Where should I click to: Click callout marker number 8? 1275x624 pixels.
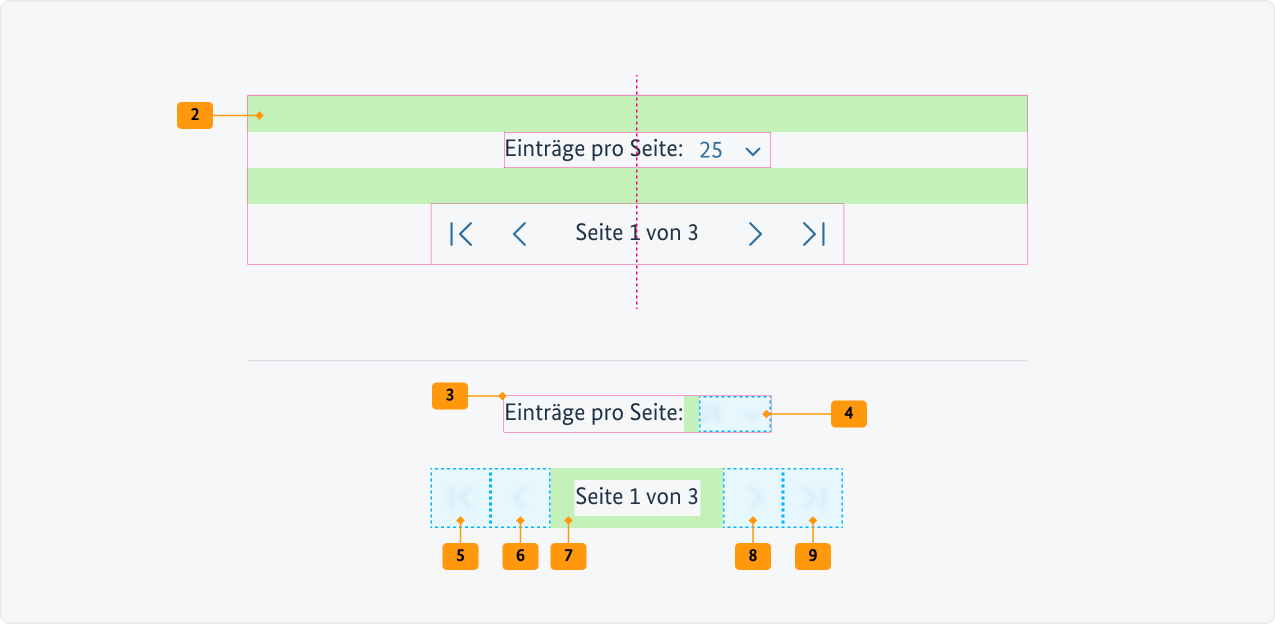click(x=753, y=555)
